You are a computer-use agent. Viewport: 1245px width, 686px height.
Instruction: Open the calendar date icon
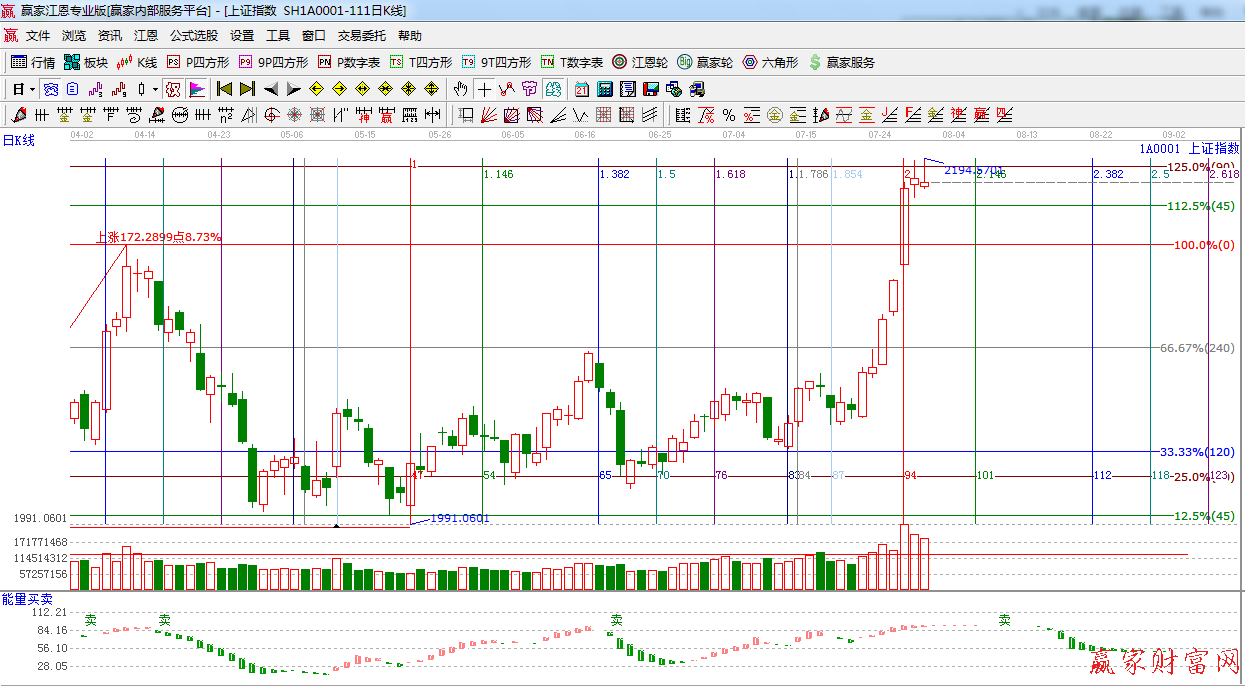pyautogui.click(x=582, y=89)
